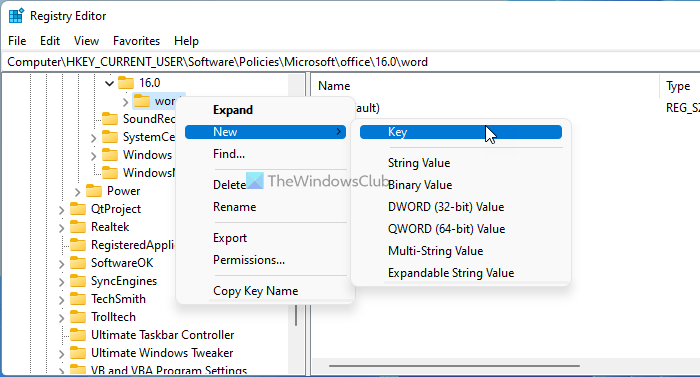This screenshot has width=700, height=377.
Task: Select the TechSmith folder icon
Action: click(78, 299)
